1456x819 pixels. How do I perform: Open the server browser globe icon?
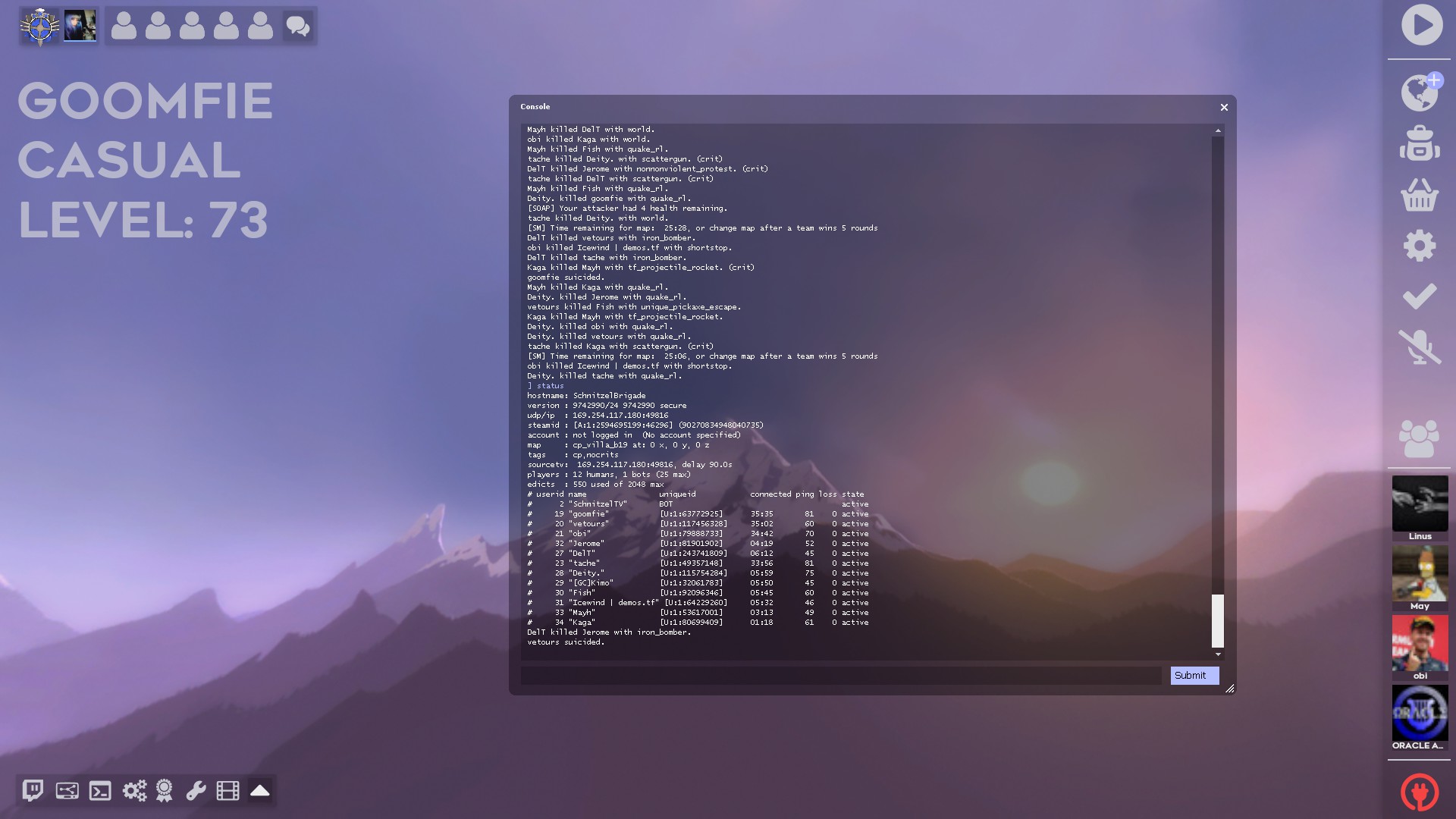pyautogui.click(x=1420, y=93)
